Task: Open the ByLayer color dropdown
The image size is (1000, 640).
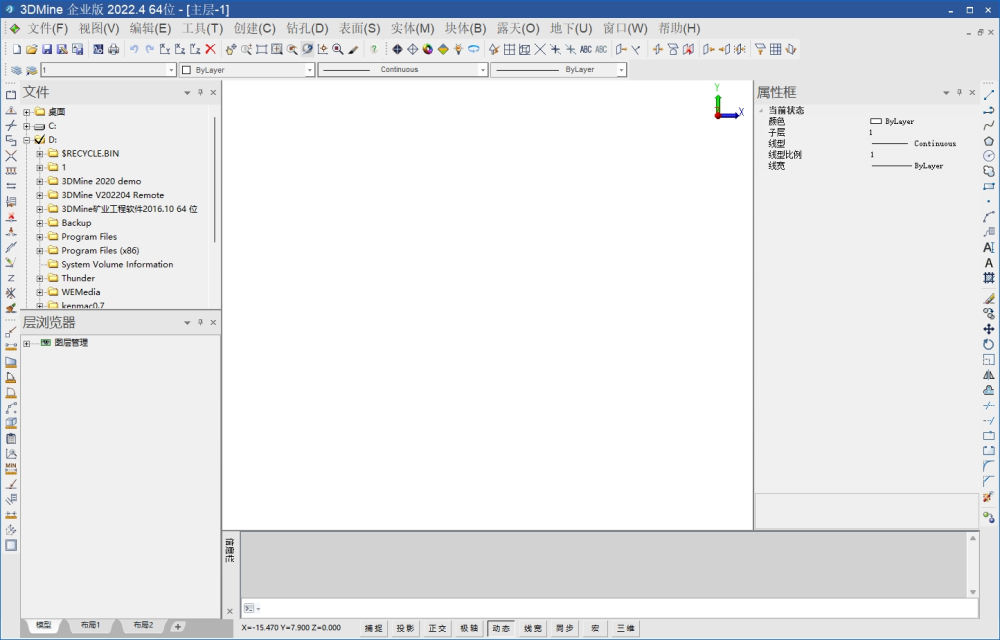Action: [x=247, y=70]
